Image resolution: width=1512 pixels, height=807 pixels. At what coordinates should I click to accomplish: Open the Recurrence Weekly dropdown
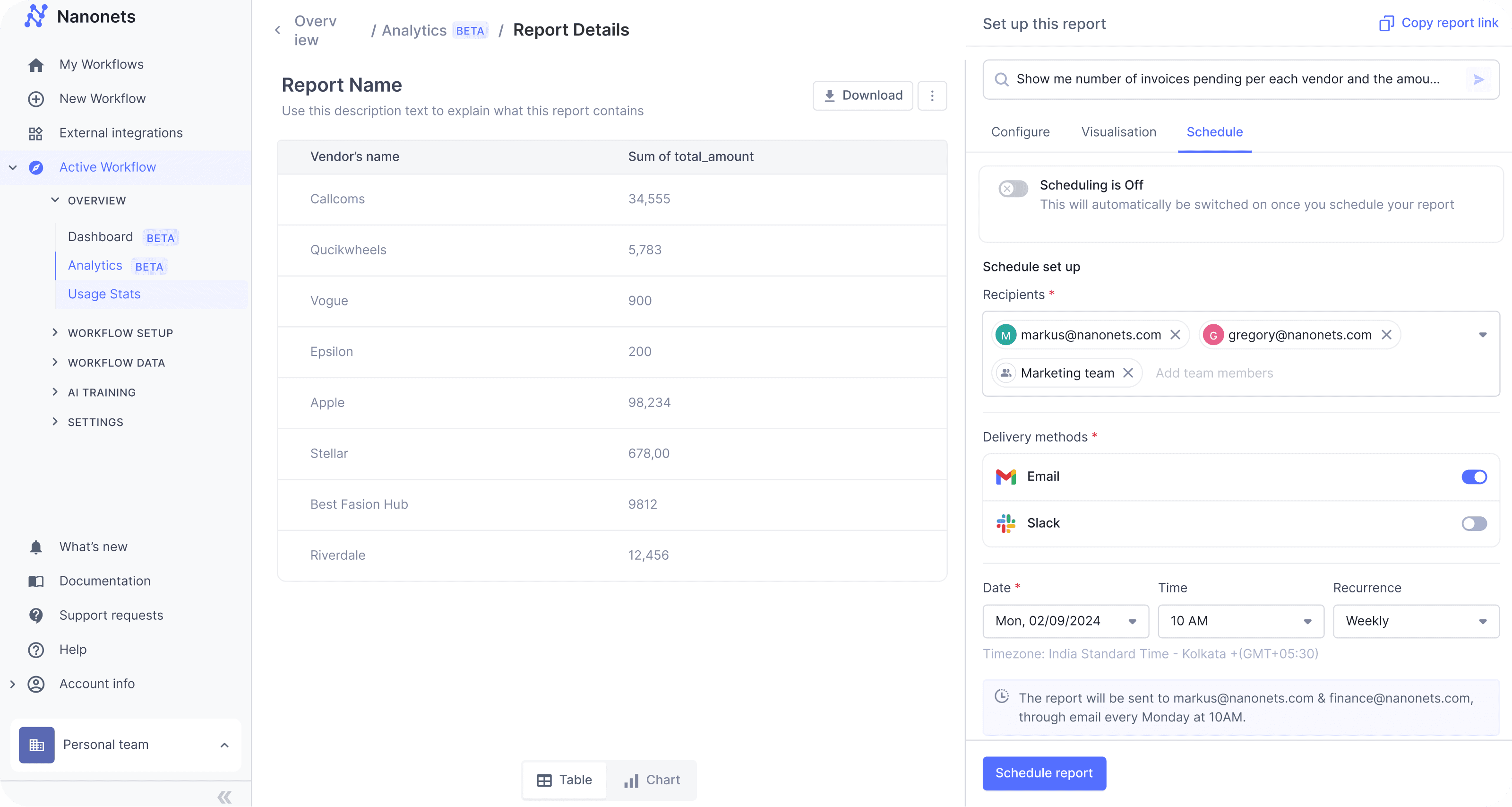coord(1416,621)
